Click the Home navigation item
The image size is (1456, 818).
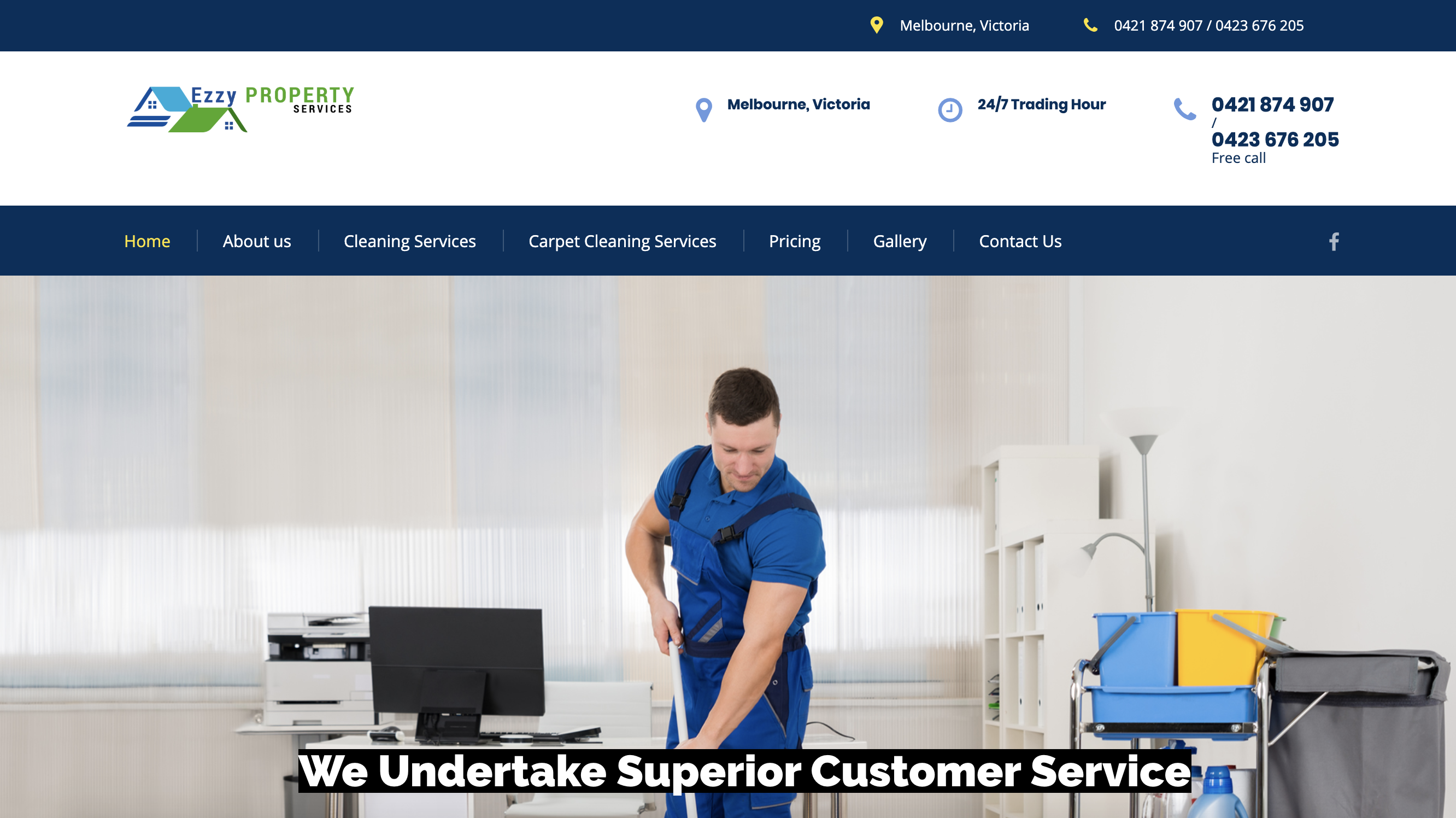point(146,240)
